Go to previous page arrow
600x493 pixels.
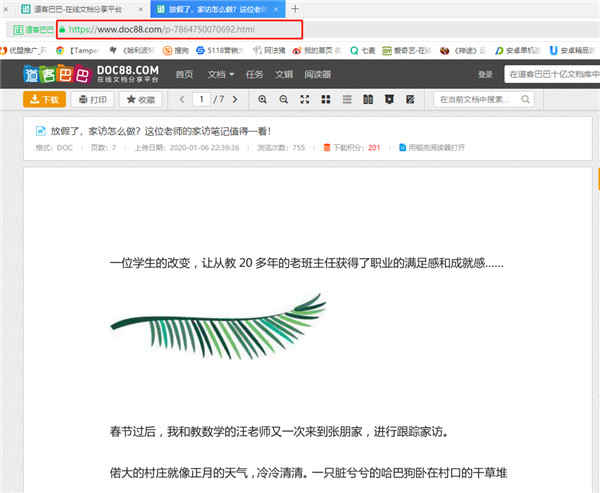pyautogui.click(x=182, y=100)
